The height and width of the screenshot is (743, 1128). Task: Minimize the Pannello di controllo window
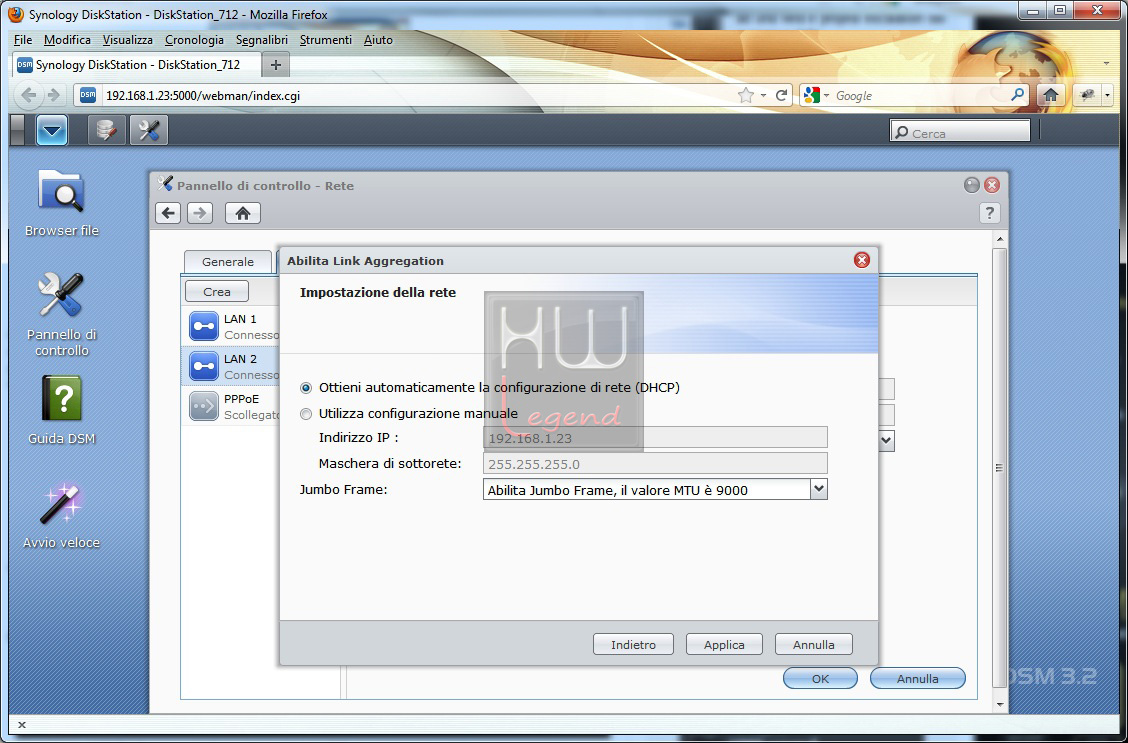click(x=972, y=186)
